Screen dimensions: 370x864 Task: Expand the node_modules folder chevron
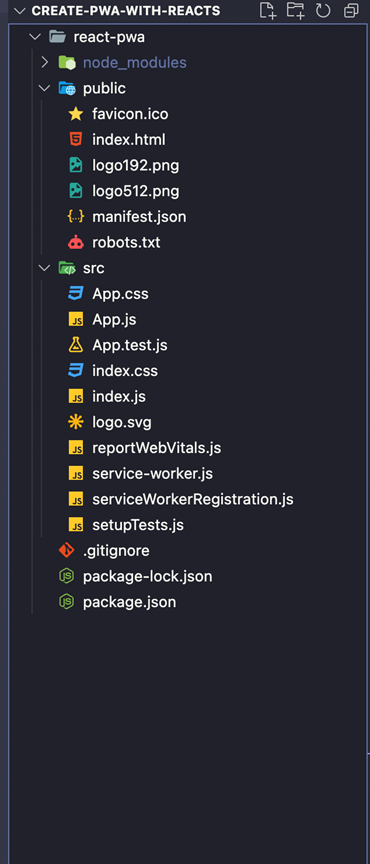[45, 62]
